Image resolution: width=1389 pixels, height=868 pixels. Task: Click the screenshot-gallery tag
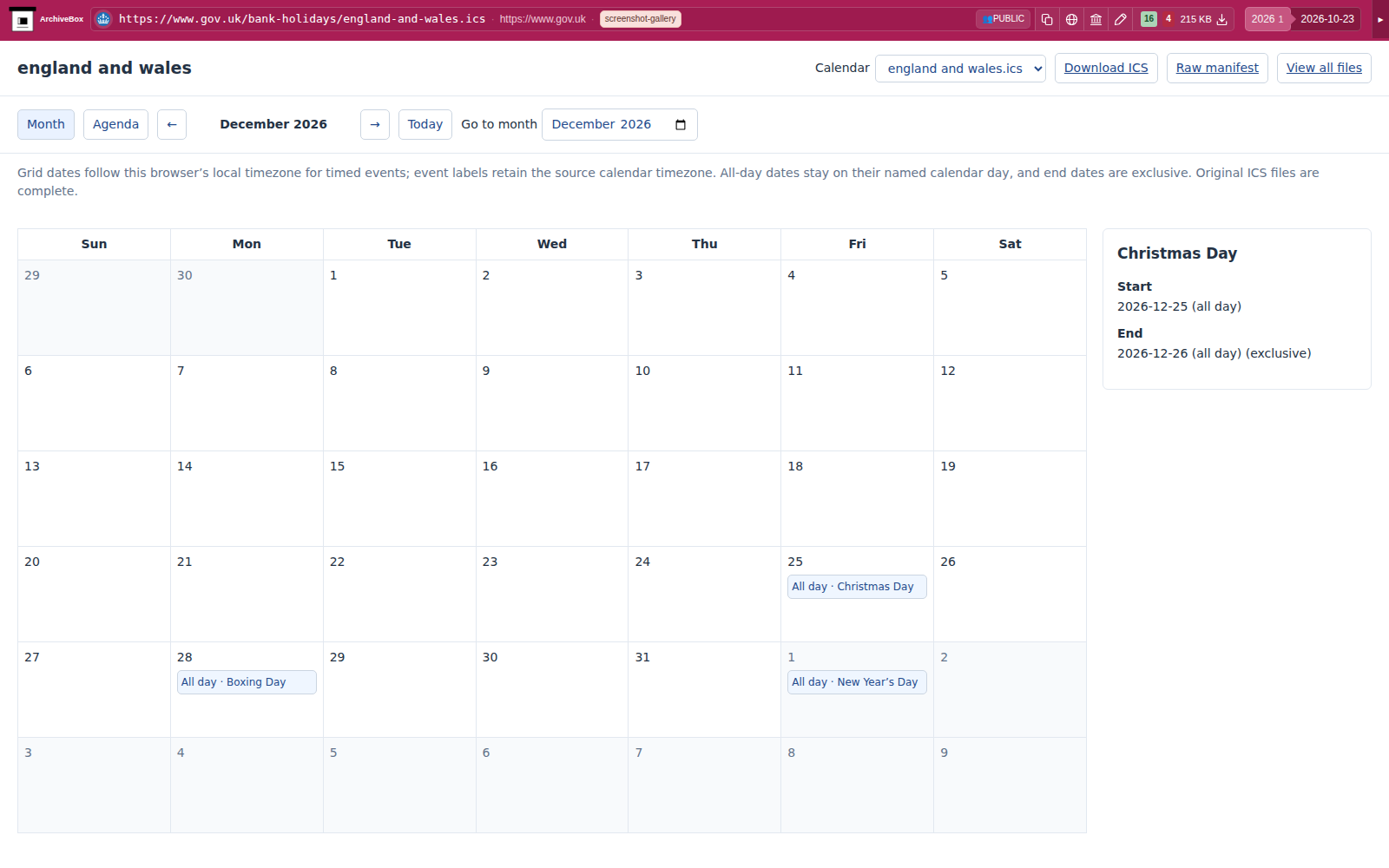click(x=641, y=19)
